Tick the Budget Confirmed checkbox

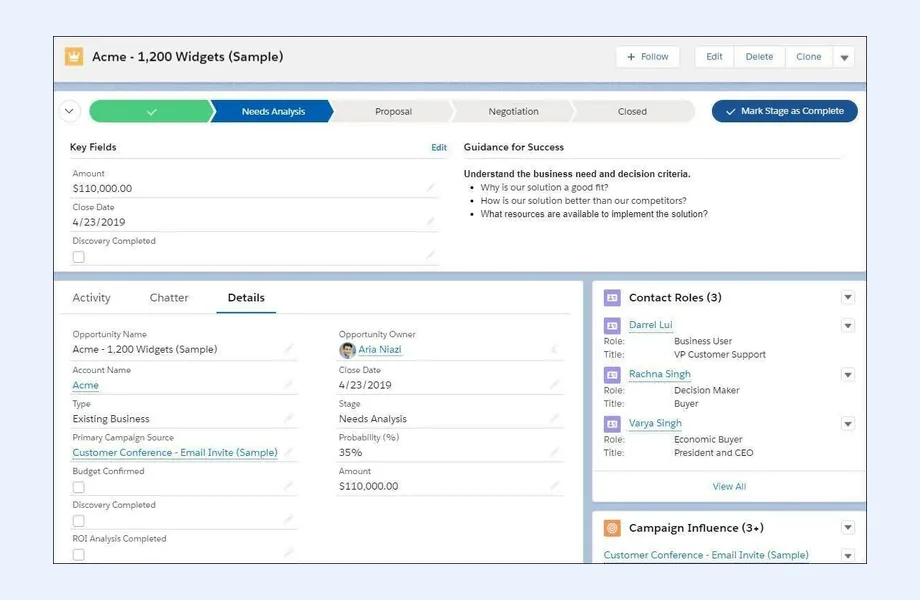click(79, 487)
